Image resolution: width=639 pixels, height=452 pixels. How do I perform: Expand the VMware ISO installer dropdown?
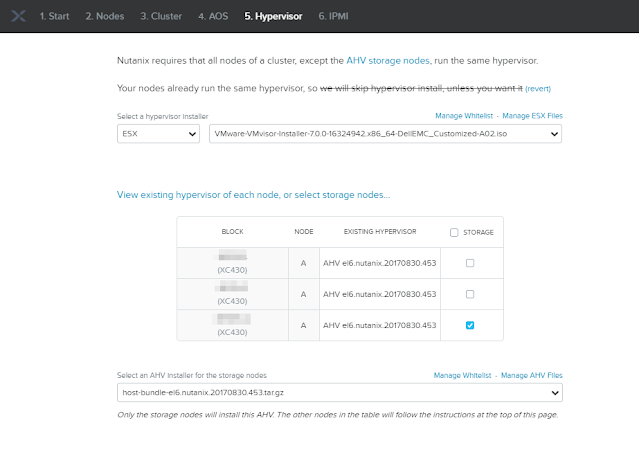[x=385, y=133]
